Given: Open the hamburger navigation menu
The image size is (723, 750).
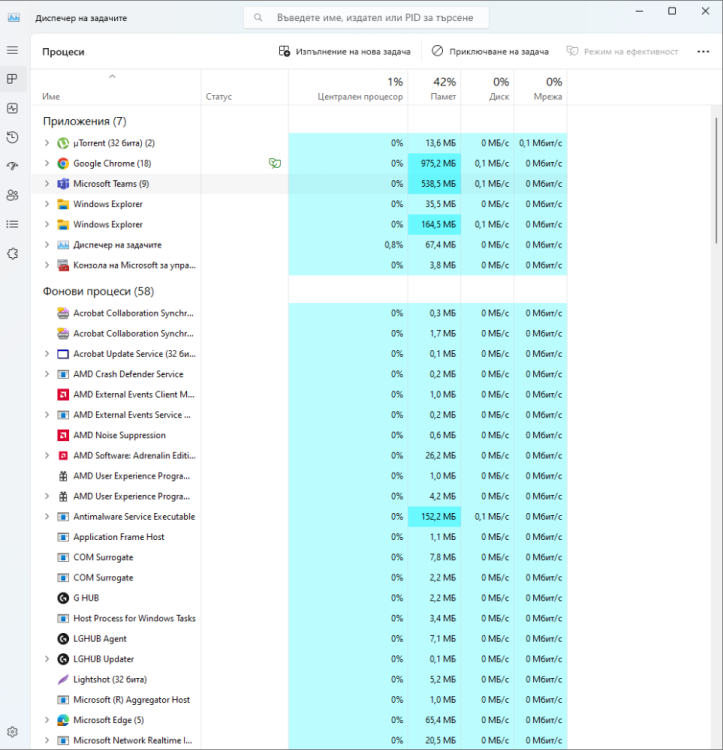Looking at the screenshot, I should (x=12, y=50).
